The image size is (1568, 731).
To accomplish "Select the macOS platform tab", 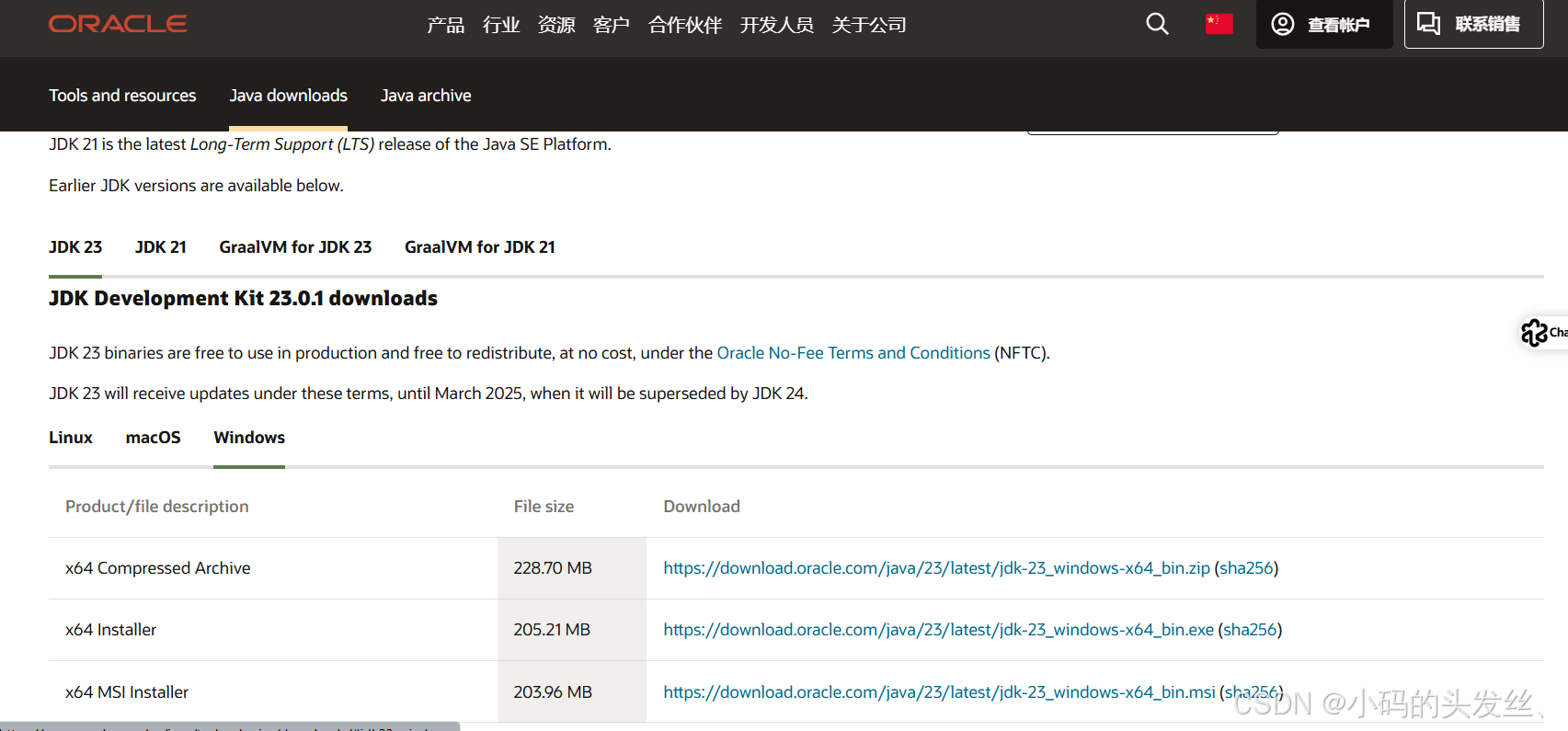I will [x=153, y=438].
